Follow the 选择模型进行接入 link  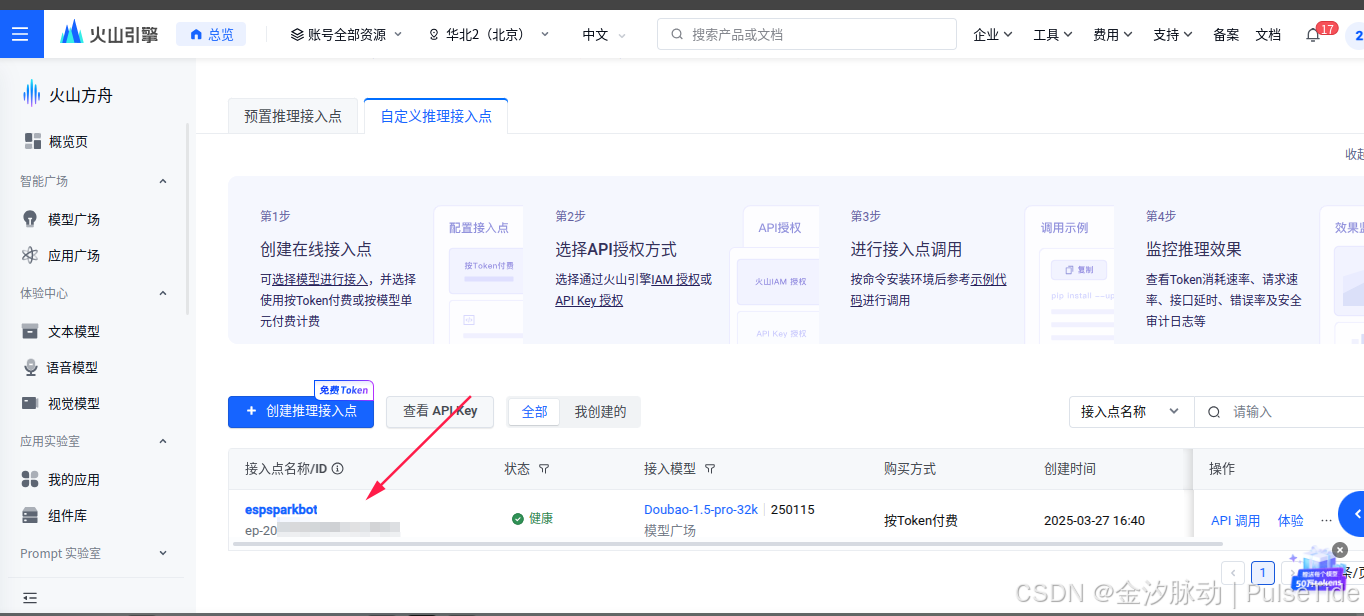coord(320,280)
